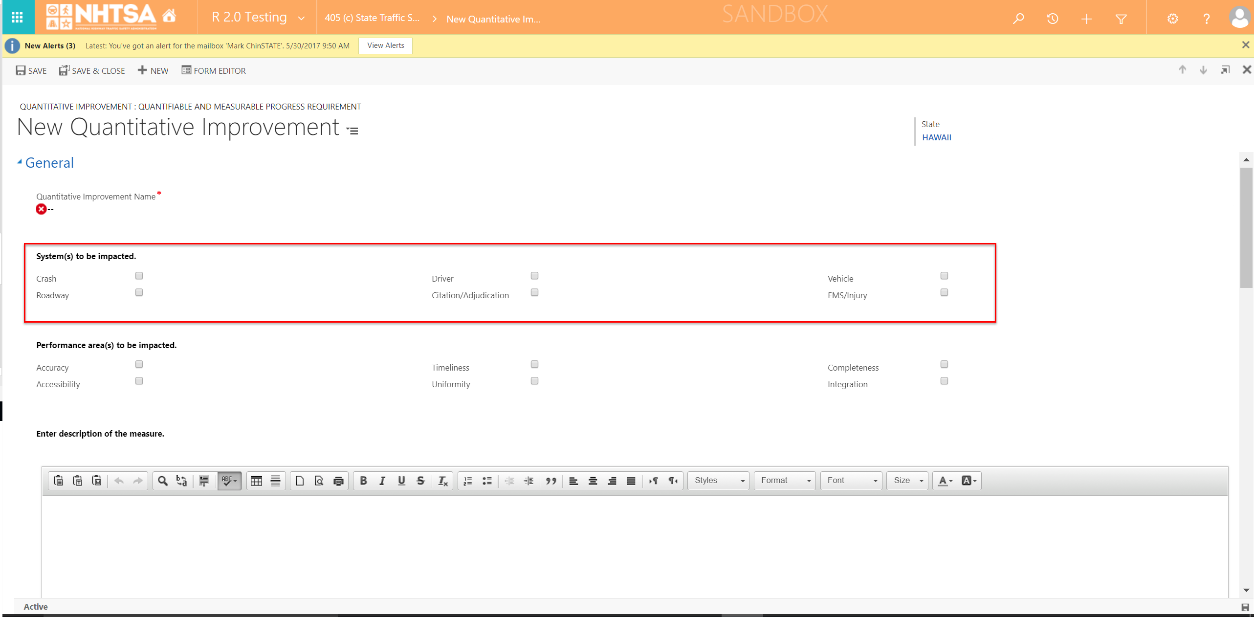This screenshot has height=617, width=1254.
Task: Check the Crash system checkbox
Action: [139, 276]
